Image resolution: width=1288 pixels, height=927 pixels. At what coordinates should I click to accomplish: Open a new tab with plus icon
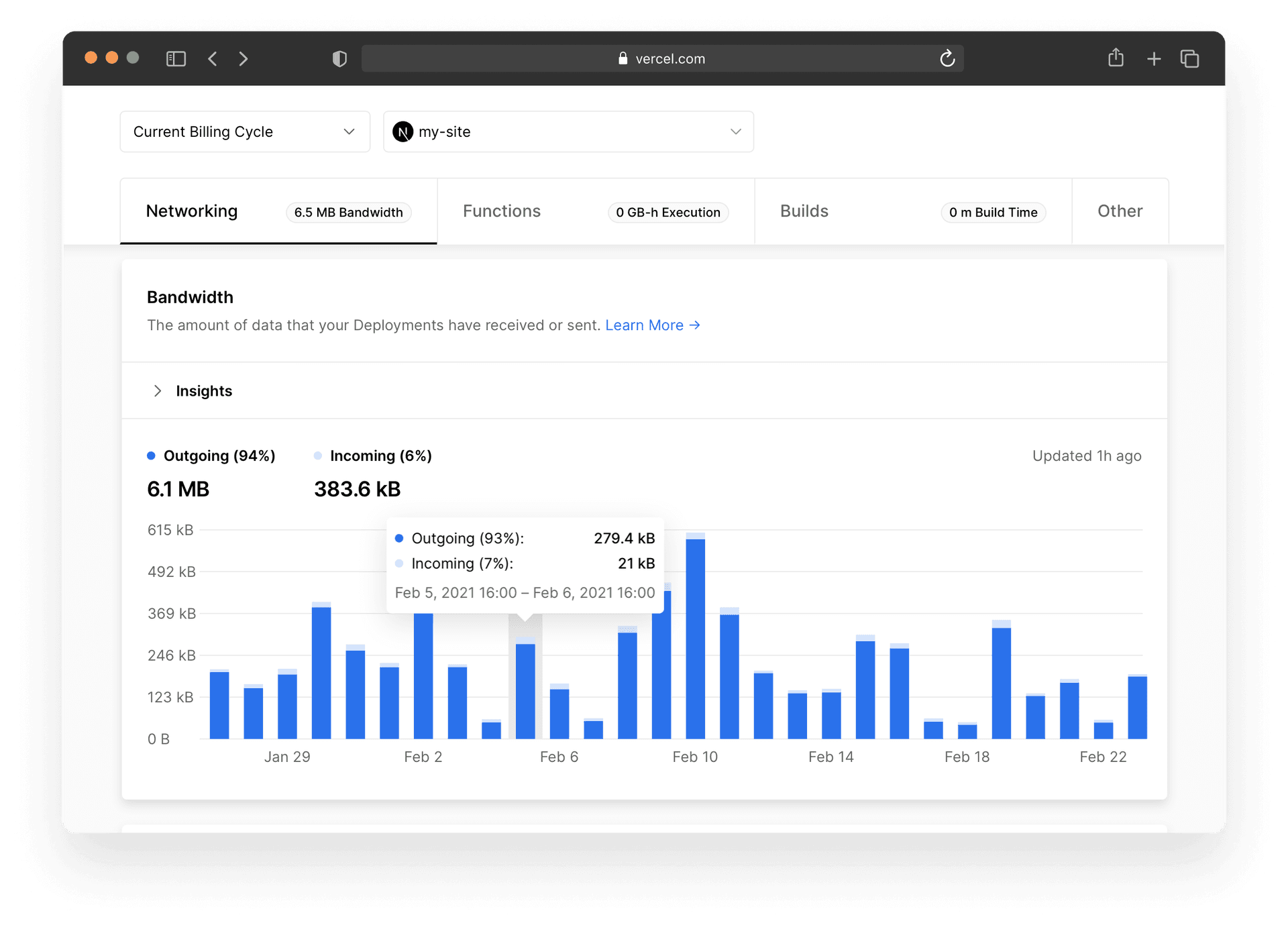pos(1153,59)
